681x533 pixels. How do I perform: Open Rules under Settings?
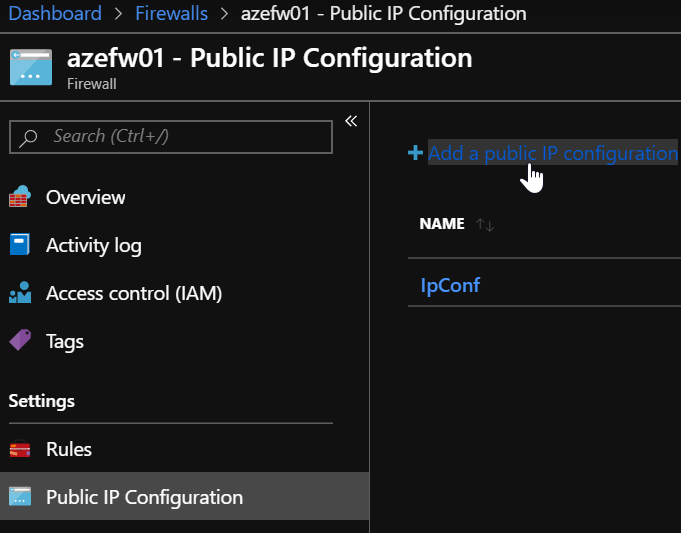pos(69,449)
